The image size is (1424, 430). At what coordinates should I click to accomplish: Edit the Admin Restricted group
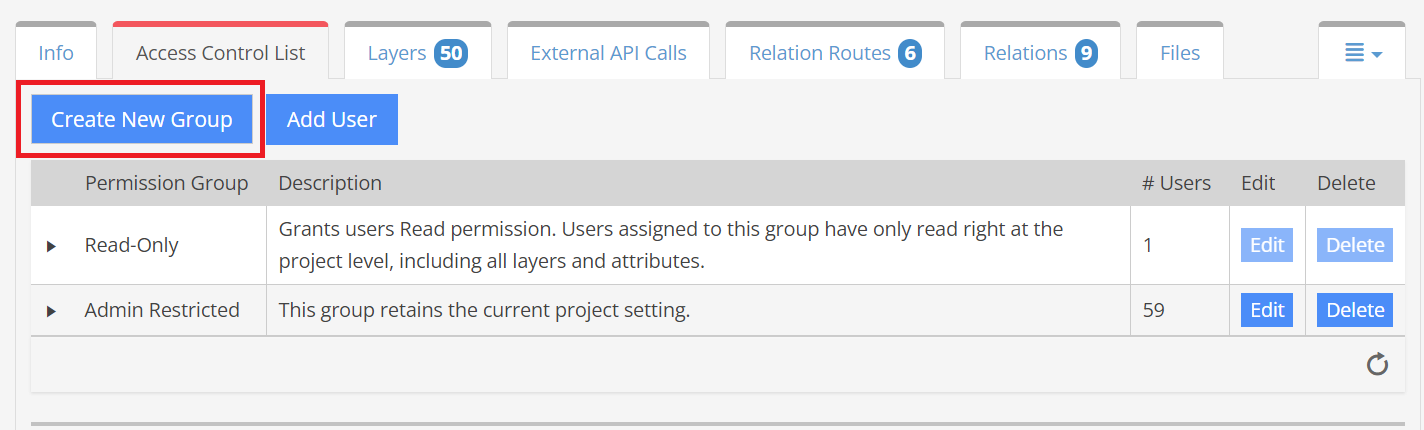[x=1267, y=310]
